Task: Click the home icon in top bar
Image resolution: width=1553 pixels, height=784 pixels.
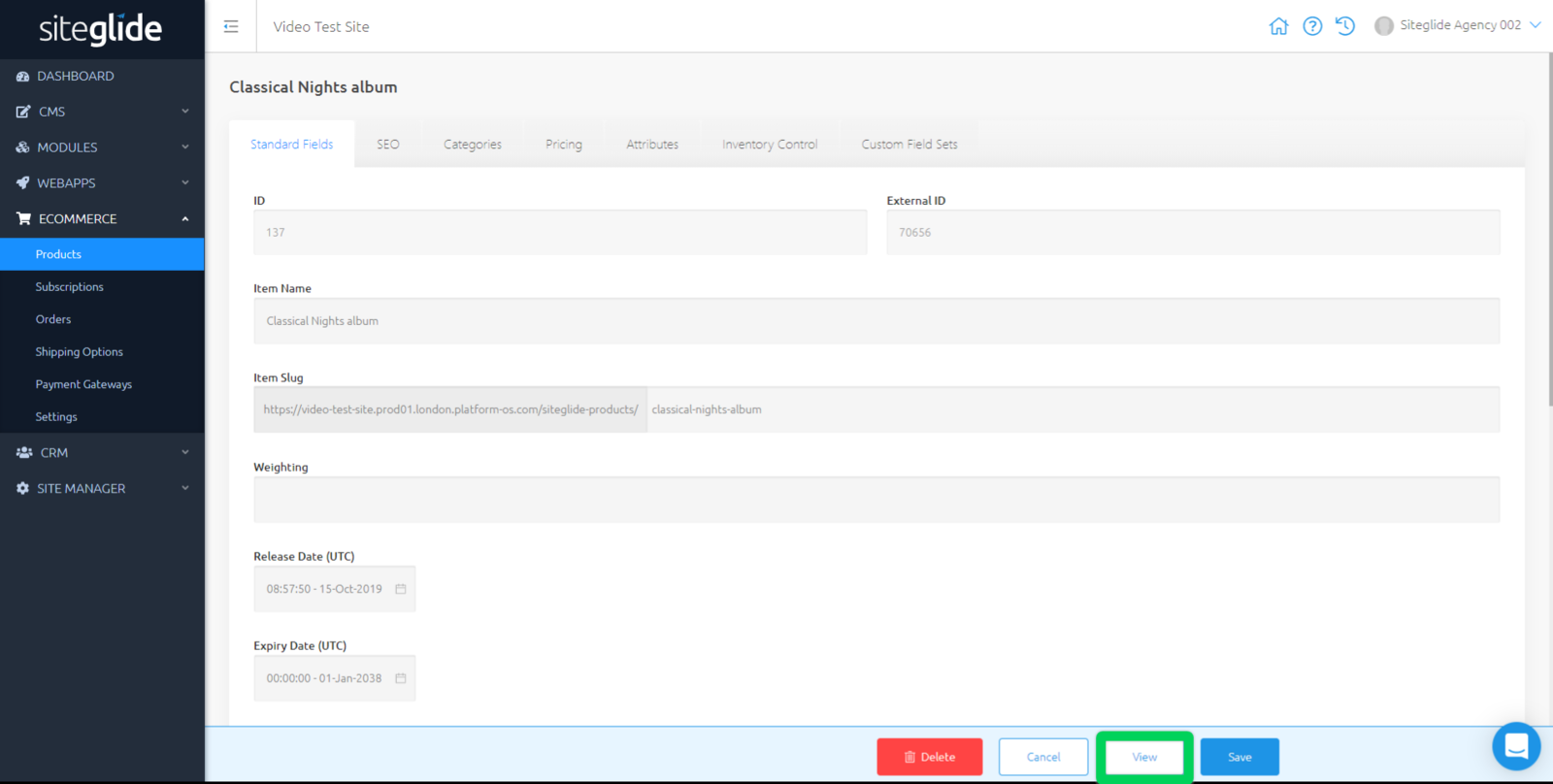Action: coord(1278,26)
